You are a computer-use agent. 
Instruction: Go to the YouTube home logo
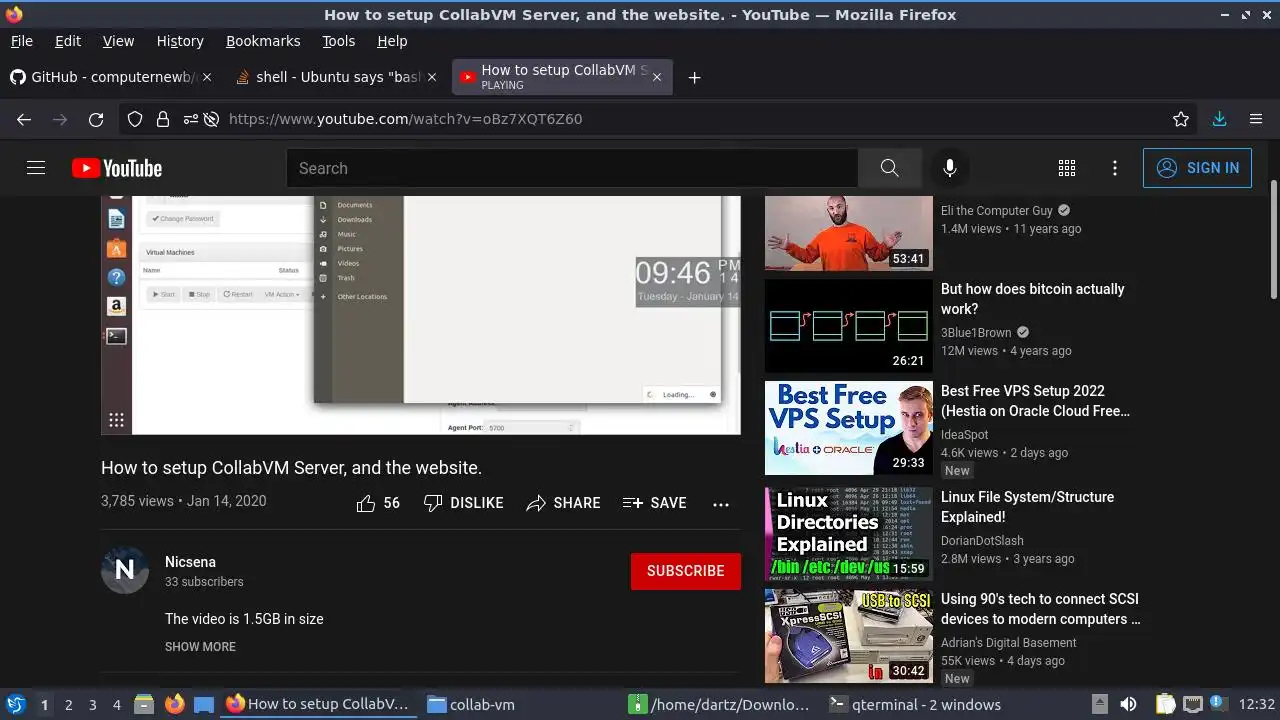117,168
